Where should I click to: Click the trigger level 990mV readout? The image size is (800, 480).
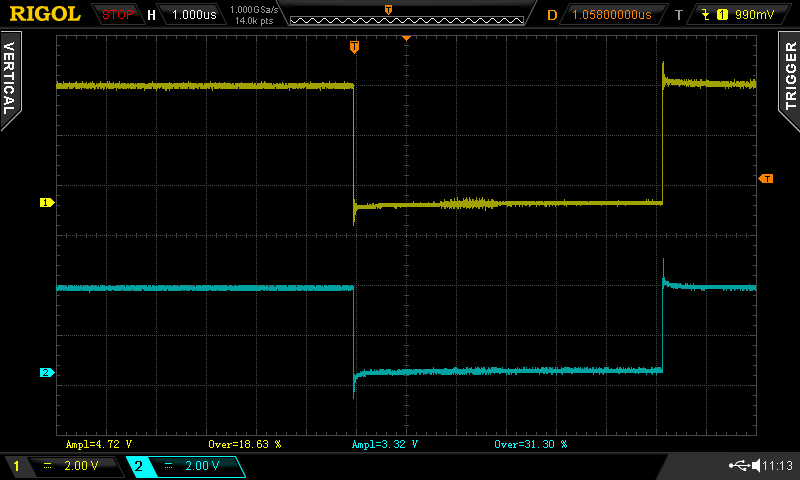[755, 15]
